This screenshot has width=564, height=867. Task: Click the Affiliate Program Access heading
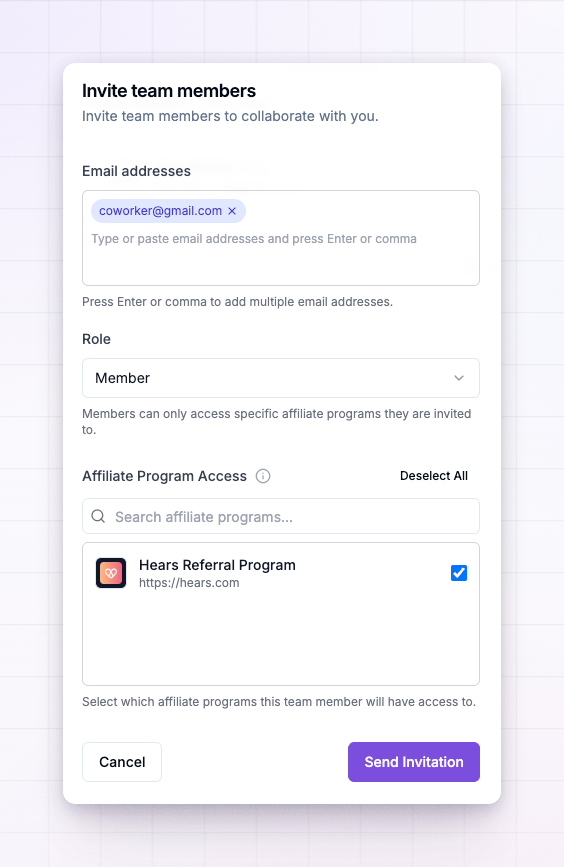[x=164, y=476]
